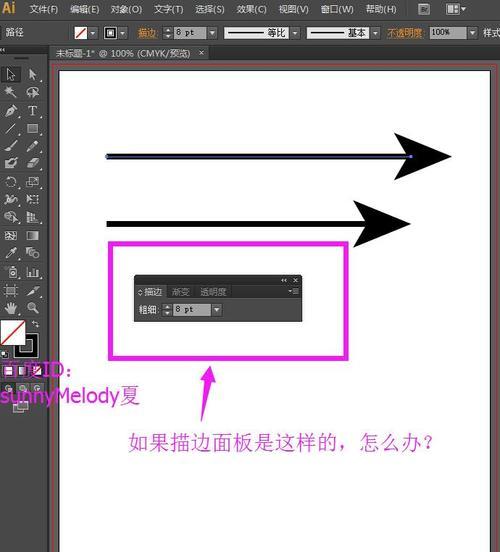
Task: Select the Symbol Sprayer tool
Action: [x=12, y=272]
